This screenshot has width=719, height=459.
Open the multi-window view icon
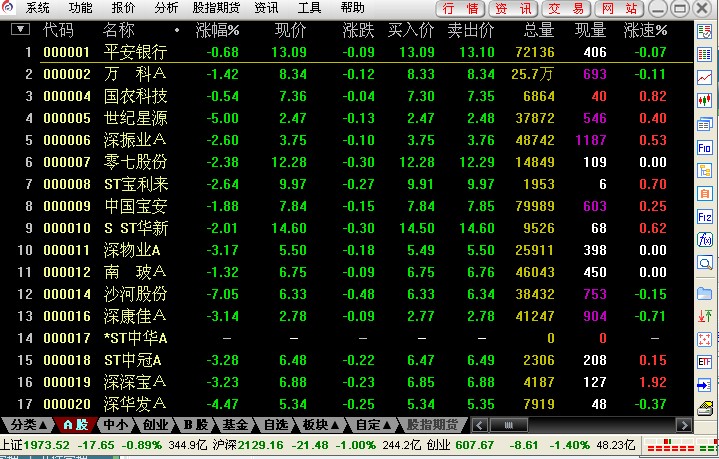pos(705,124)
